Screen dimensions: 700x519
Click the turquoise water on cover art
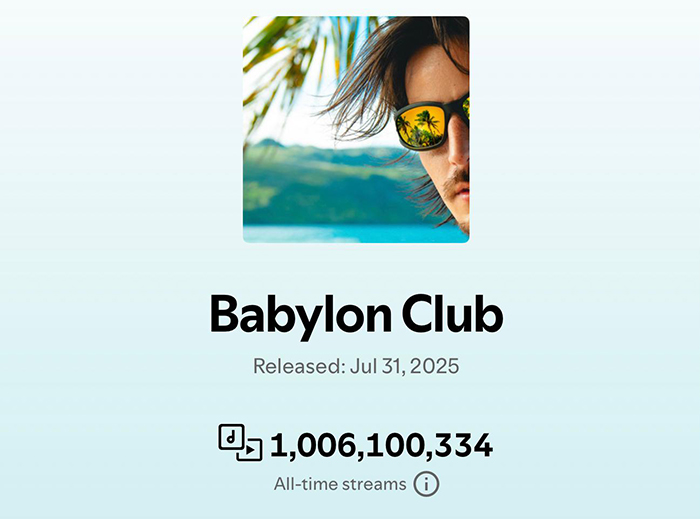point(348,233)
